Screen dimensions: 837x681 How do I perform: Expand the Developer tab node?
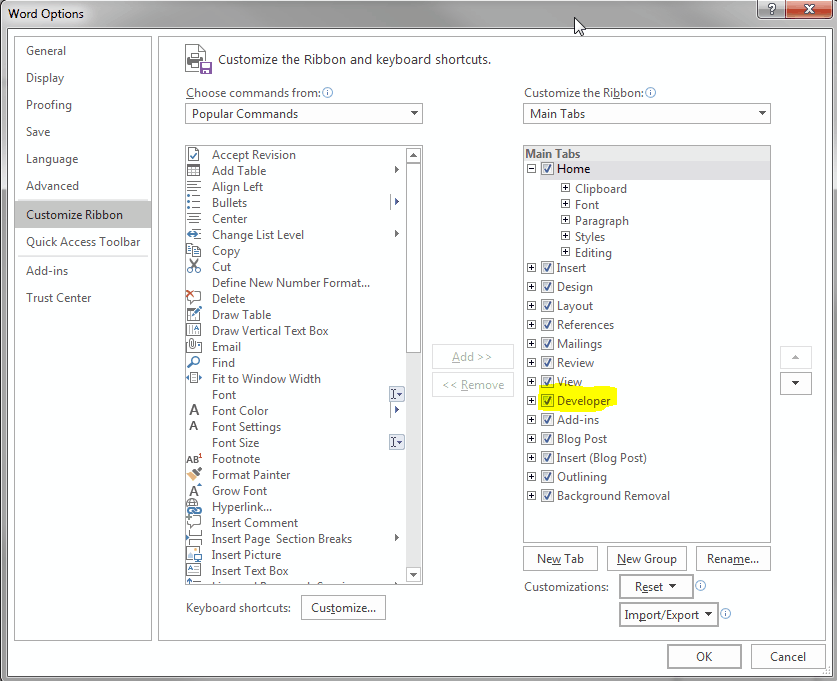coord(531,400)
